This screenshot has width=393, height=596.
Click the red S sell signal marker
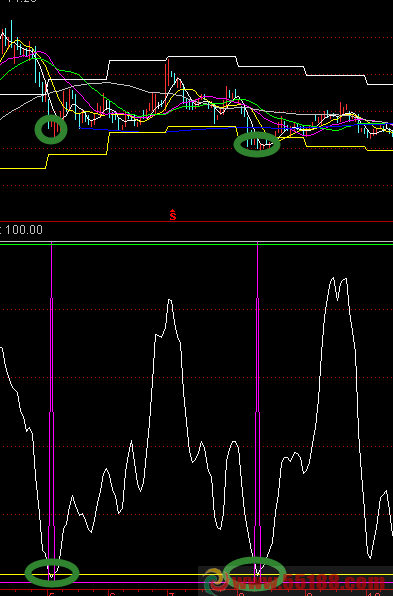click(173, 215)
